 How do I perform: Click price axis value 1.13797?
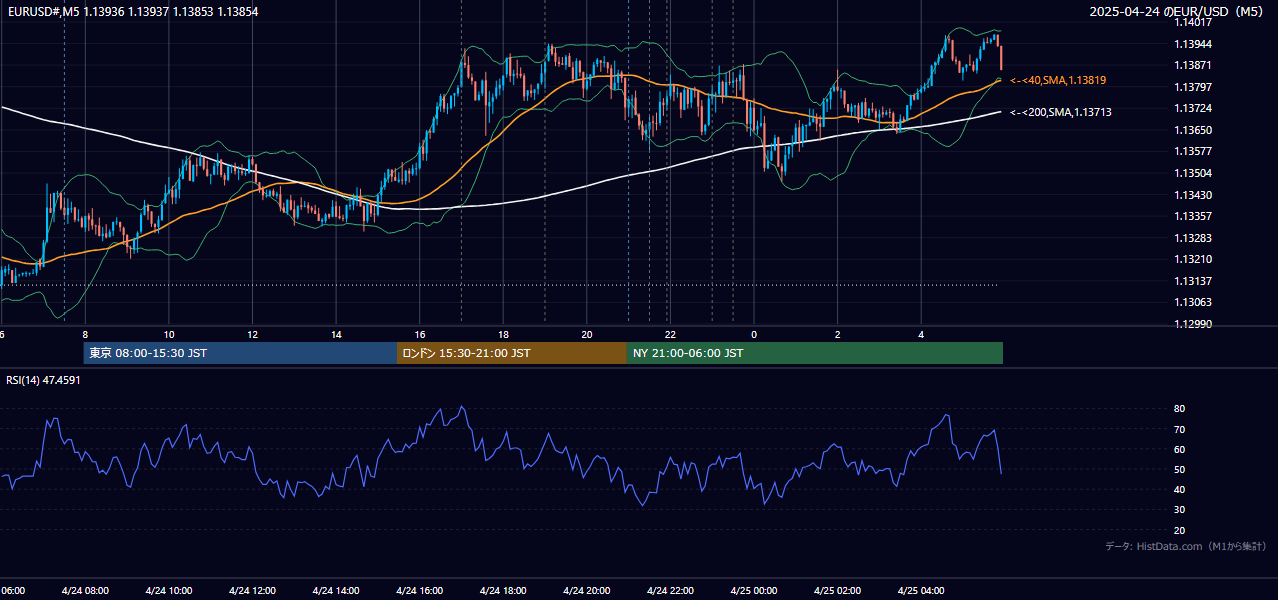pyautogui.click(x=1192, y=87)
